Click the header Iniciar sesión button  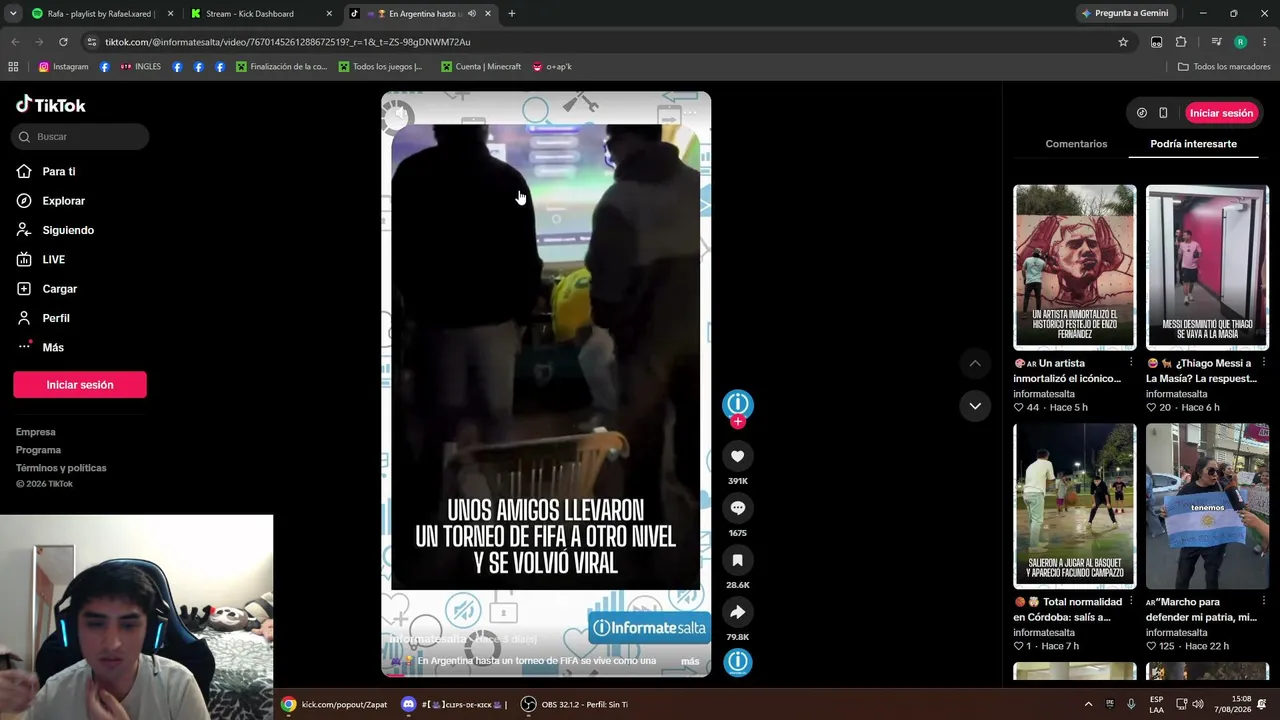click(x=1221, y=113)
